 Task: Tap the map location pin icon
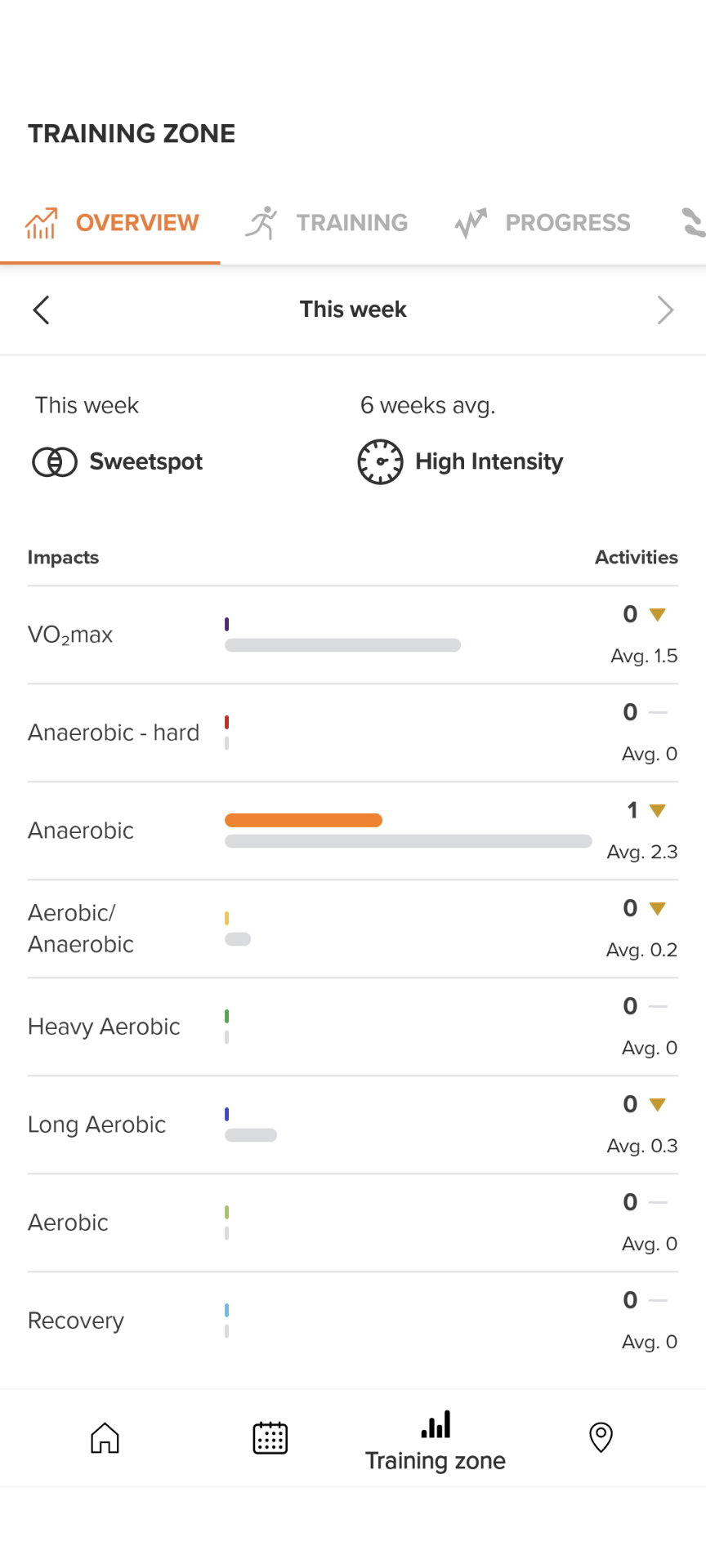[x=601, y=1437]
